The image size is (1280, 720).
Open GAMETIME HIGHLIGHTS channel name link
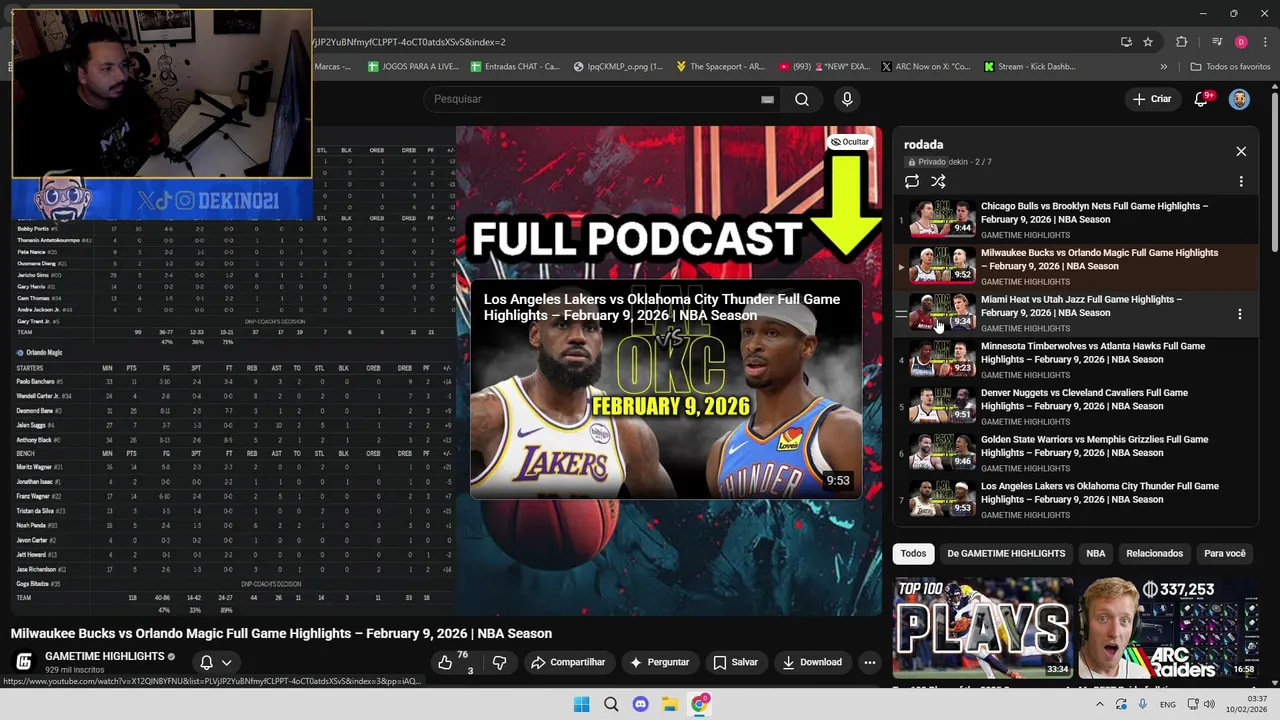click(x=104, y=656)
